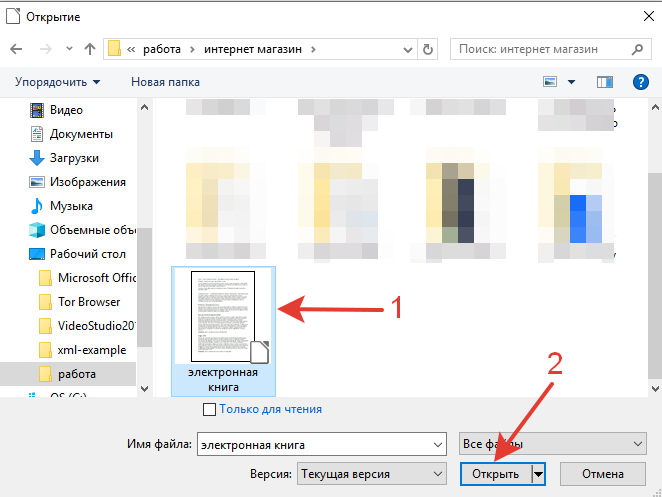Go back with the left arrow
Viewport: 662px width, 497px height.
(x=16, y=49)
